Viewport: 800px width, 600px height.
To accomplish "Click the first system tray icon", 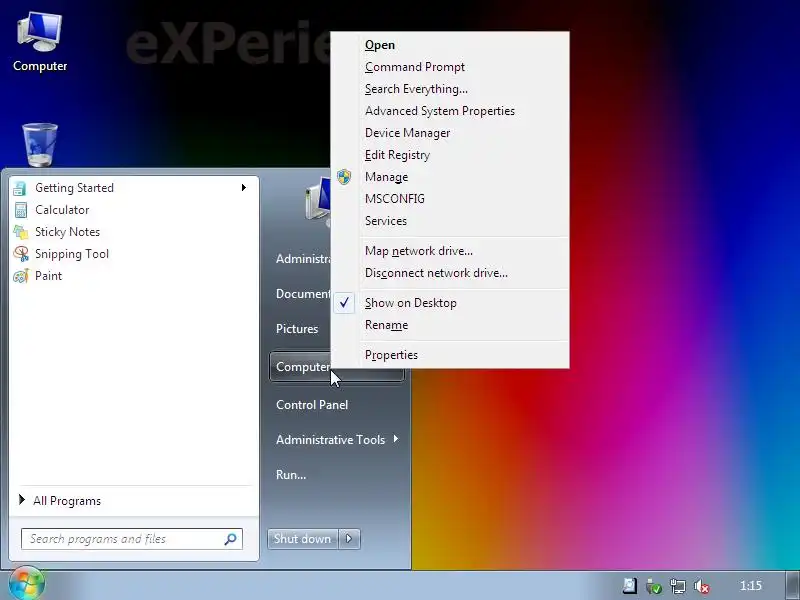I will (x=630, y=585).
